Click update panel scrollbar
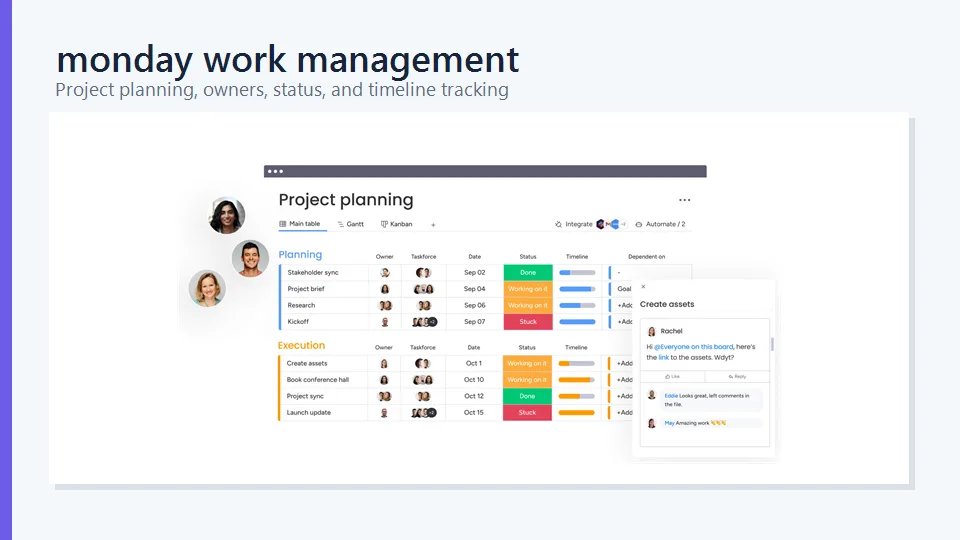 tap(772, 344)
